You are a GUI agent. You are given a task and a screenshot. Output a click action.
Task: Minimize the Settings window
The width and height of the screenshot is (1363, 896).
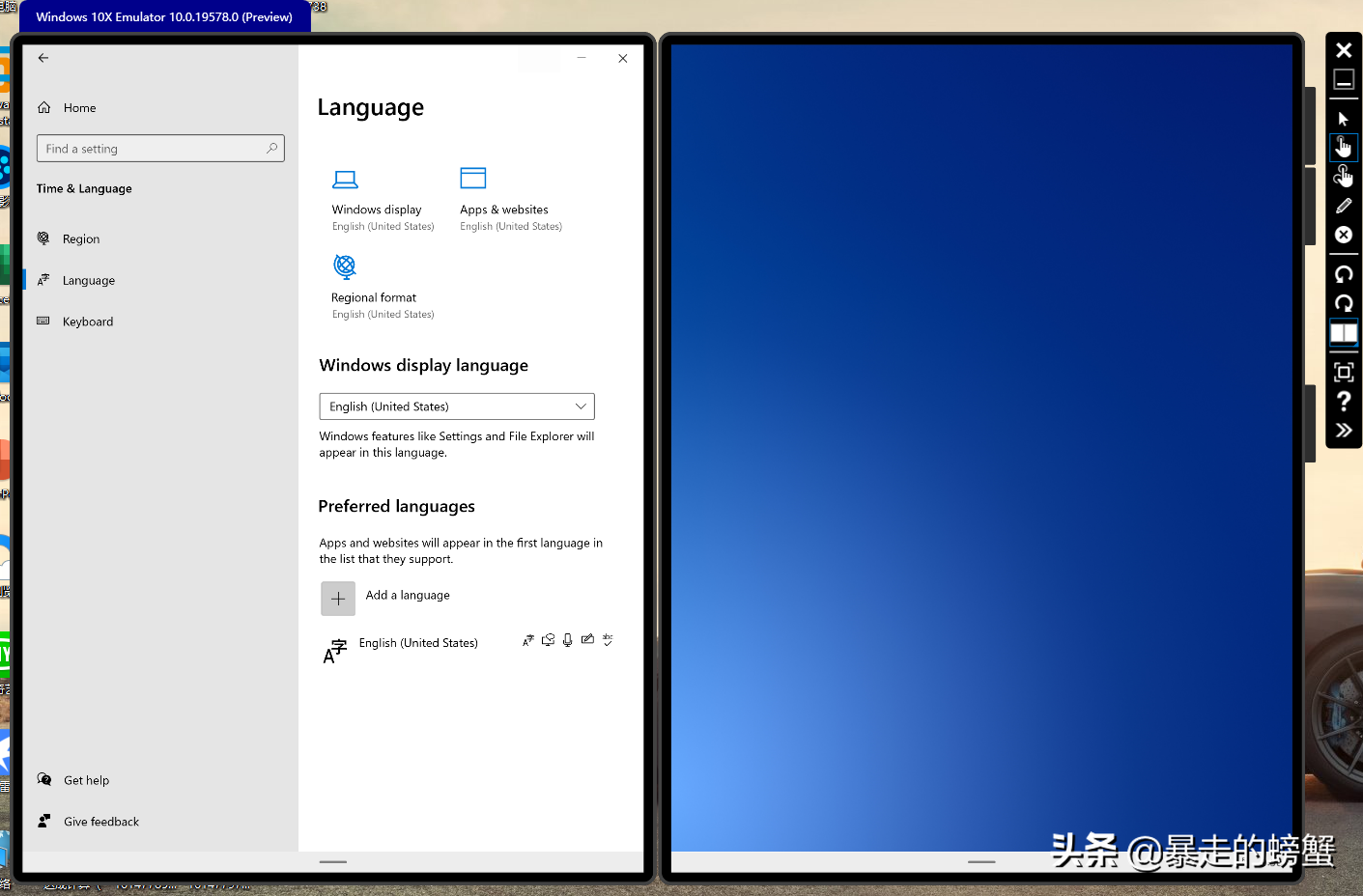click(x=582, y=59)
